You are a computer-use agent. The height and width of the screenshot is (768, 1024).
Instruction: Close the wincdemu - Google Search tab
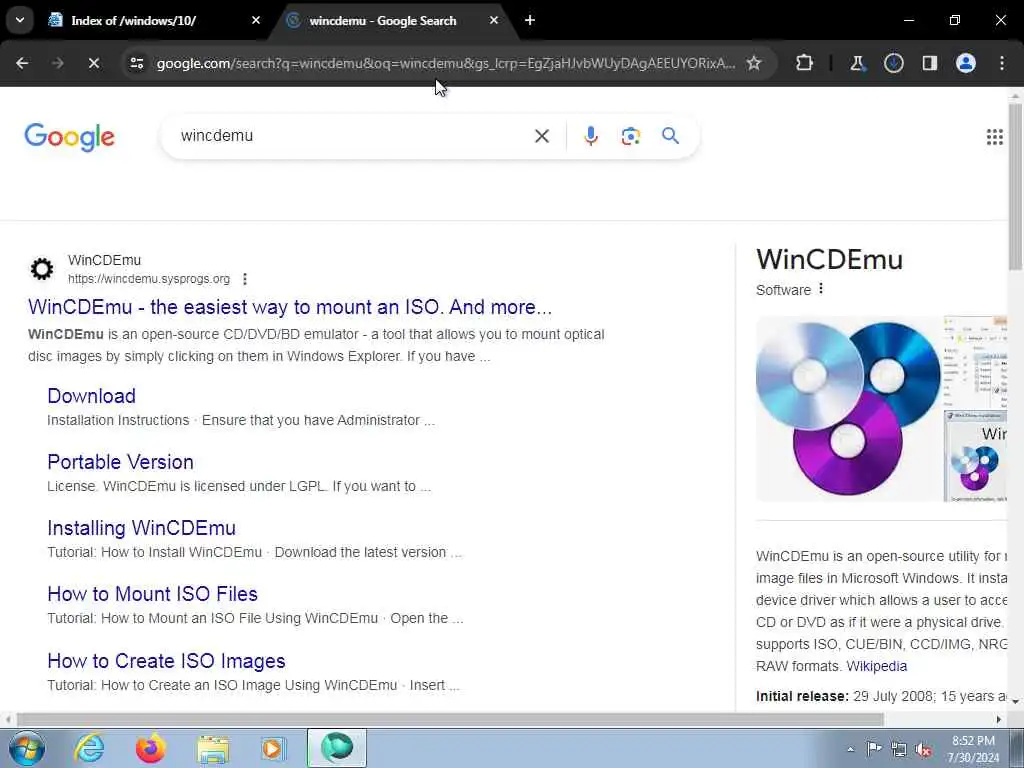click(x=494, y=20)
